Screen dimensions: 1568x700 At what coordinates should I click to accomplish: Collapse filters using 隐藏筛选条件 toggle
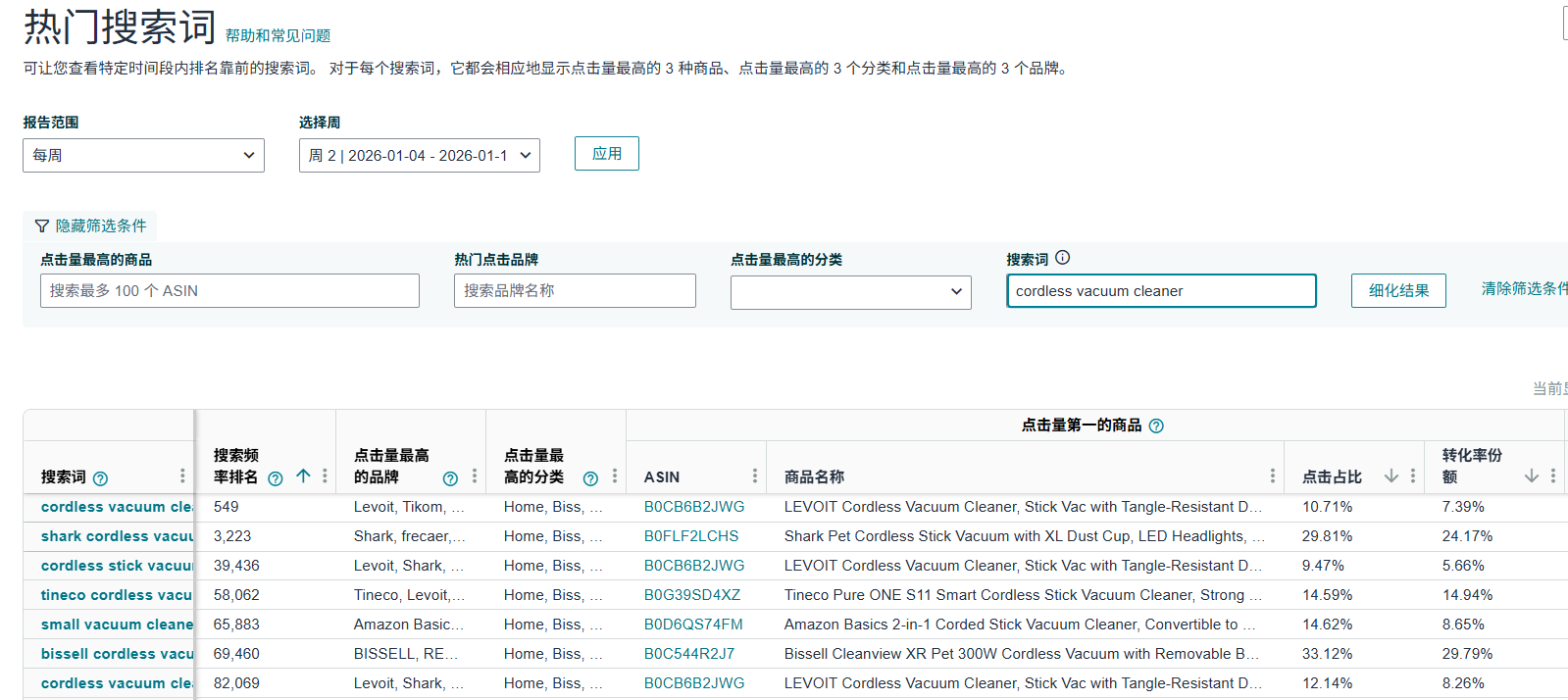(x=90, y=225)
